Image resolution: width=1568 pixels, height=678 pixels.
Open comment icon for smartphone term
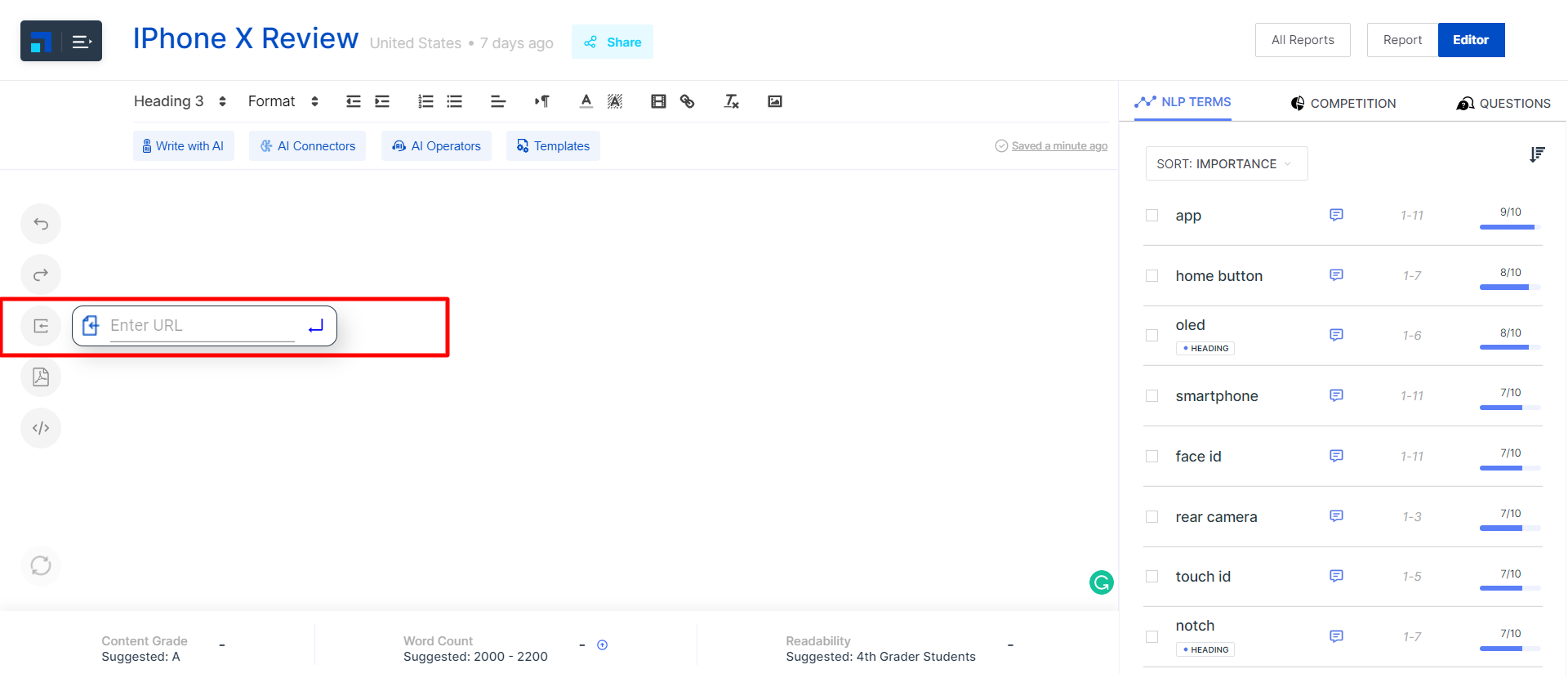(x=1336, y=395)
